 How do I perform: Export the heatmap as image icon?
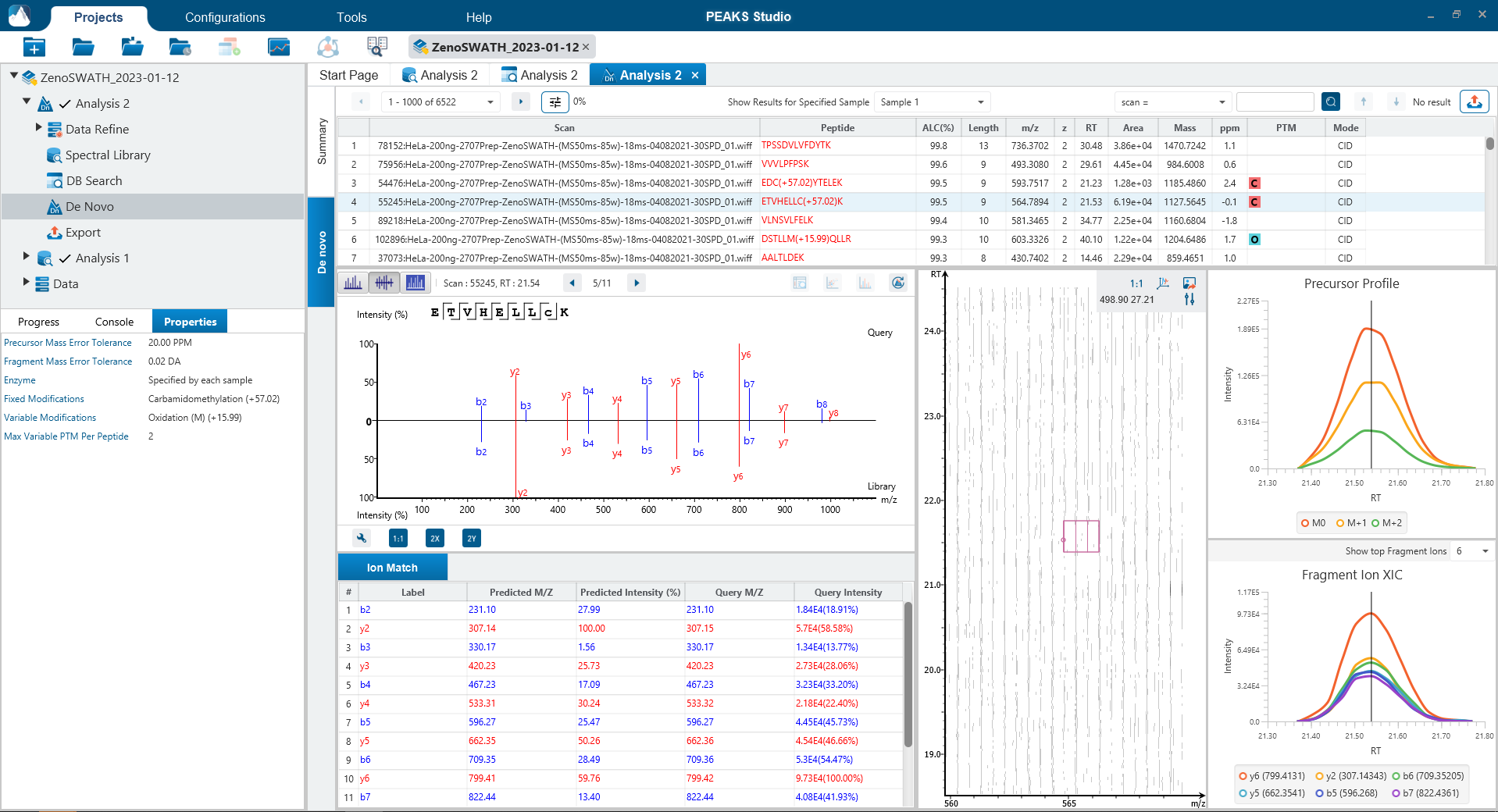click(x=1189, y=283)
